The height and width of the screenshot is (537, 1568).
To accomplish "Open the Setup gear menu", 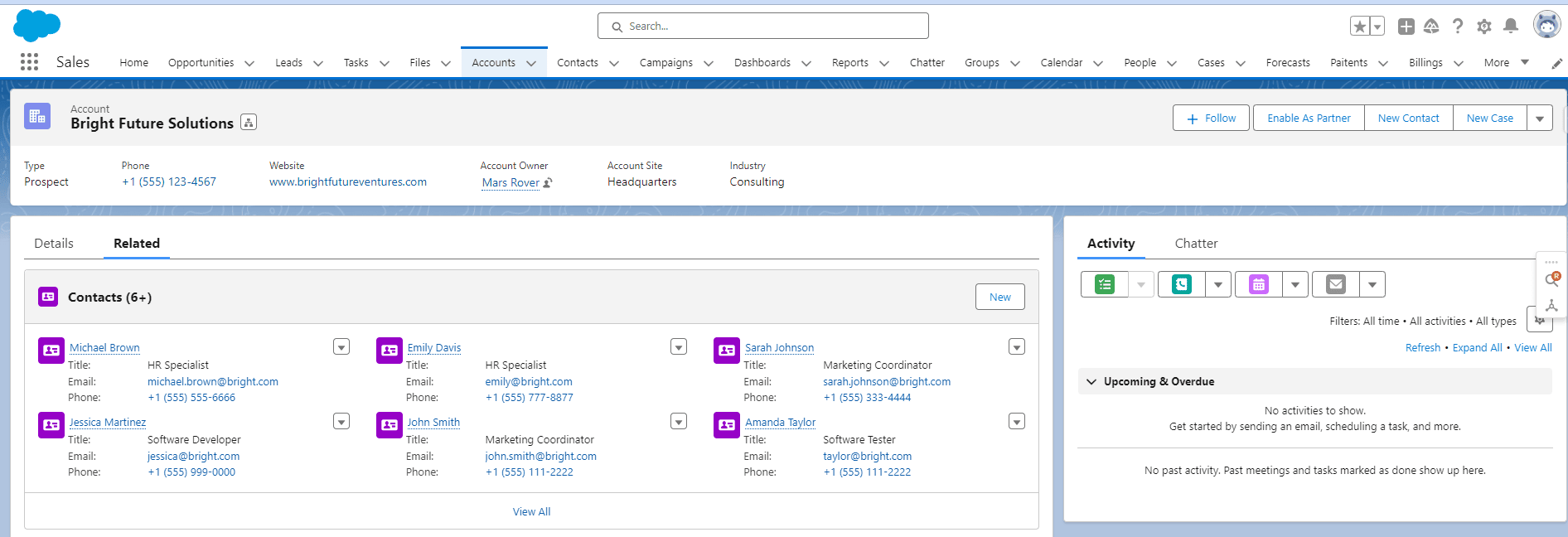I will coord(1484,27).
